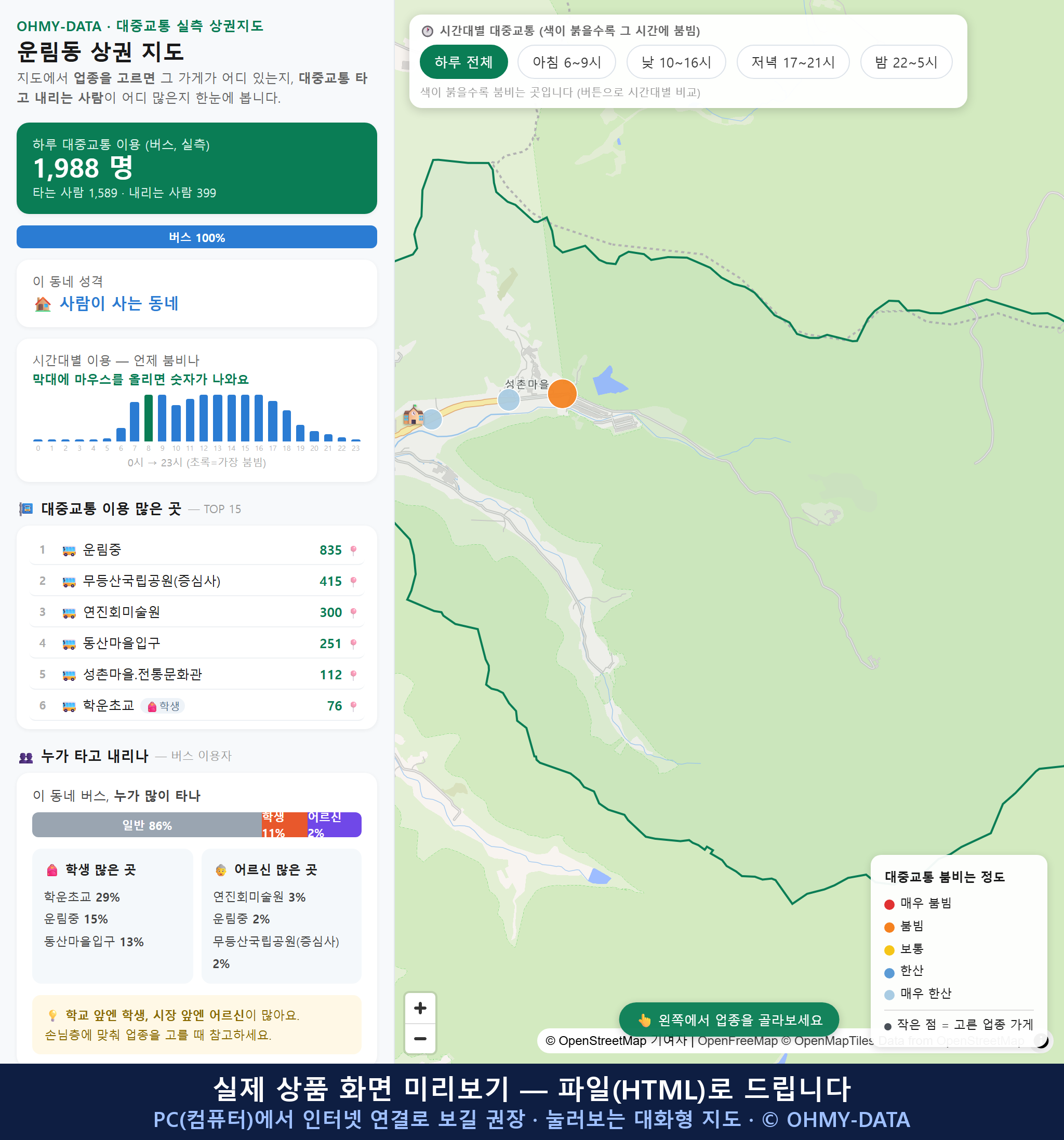This screenshot has width=1064, height=1140.
Task: Click bus icon next to 운림중
Action: (x=69, y=551)
